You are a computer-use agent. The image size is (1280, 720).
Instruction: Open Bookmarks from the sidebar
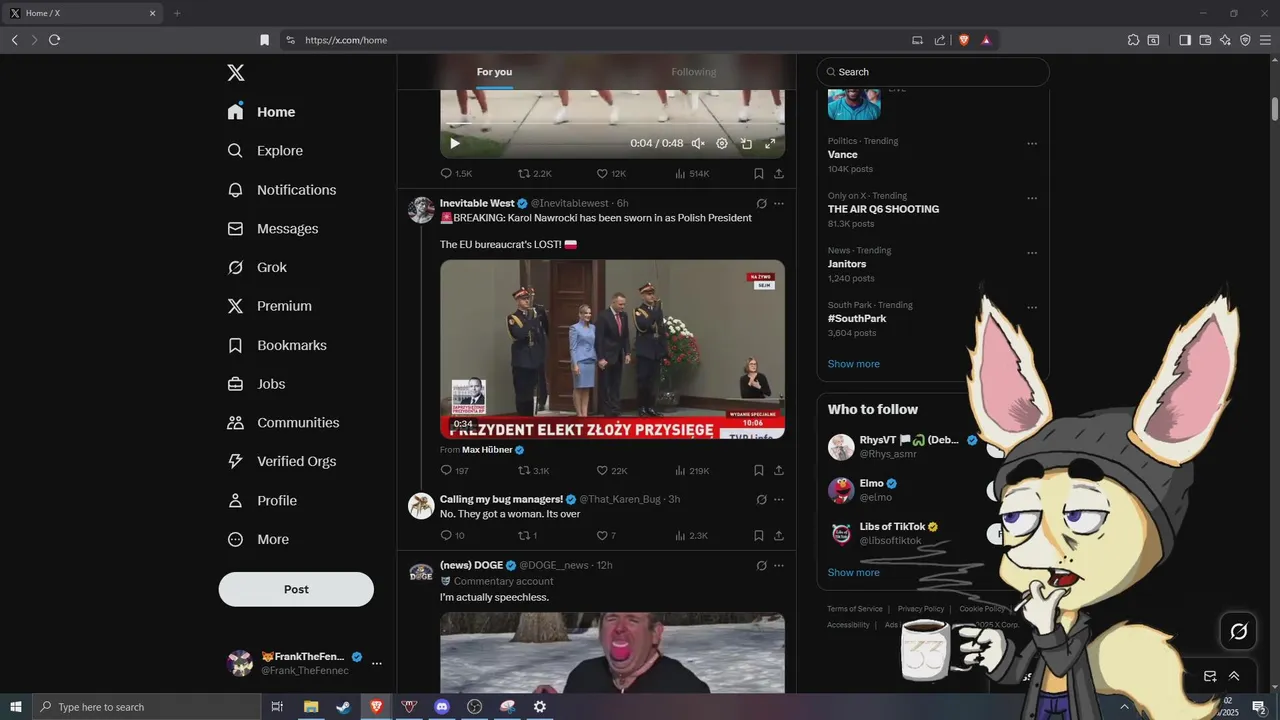tap(277, 345)
